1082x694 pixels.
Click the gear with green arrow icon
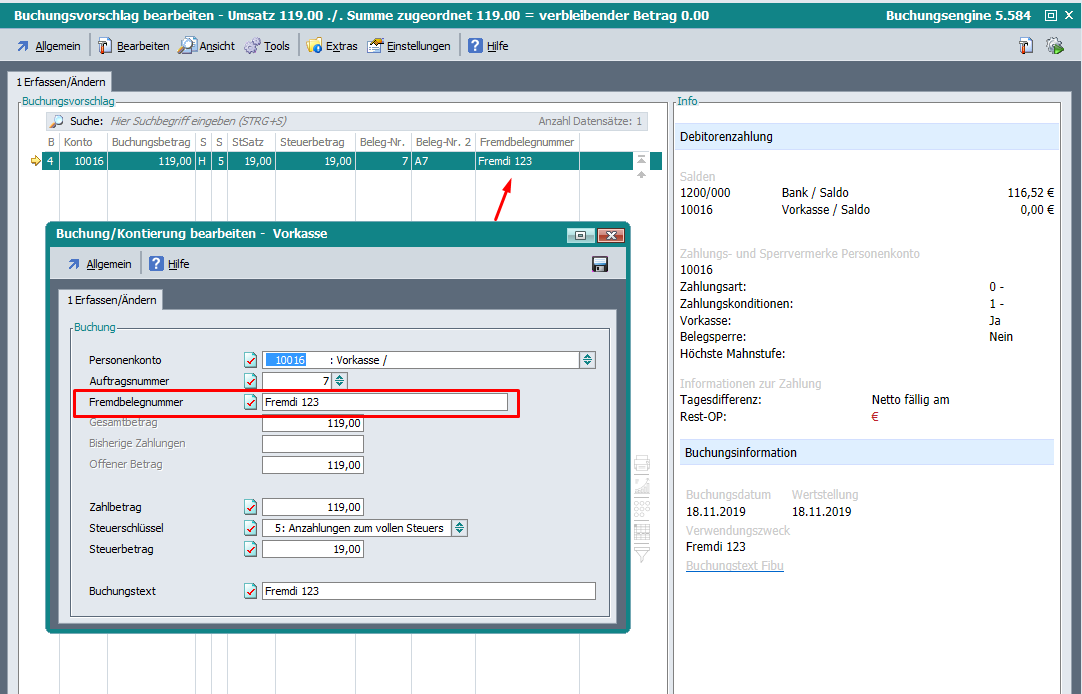[x=1055, y=46]
